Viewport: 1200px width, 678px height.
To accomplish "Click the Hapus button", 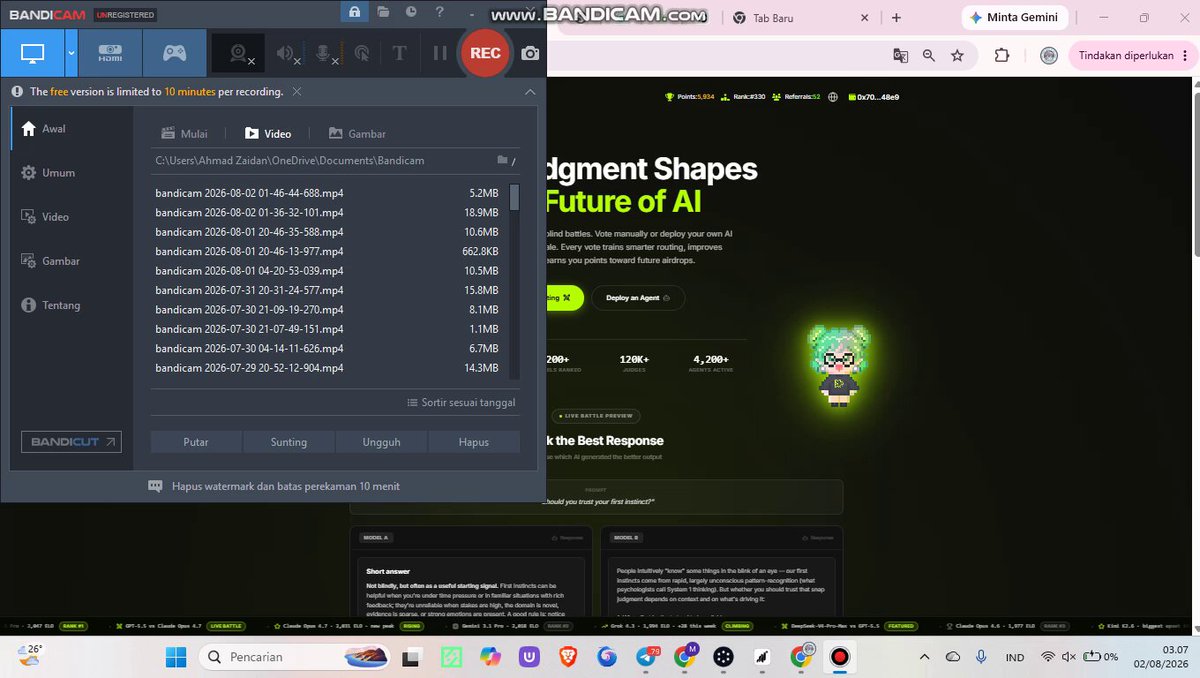I will pyautogui.click(x=474, y=442).
